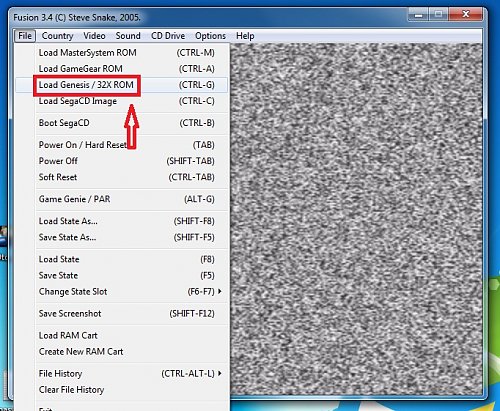Image resolution: width=500 pixels, height=411 pixels.
Task: Open the CD Drive menu
Action: pyautogui.click(x=168, y=36)
